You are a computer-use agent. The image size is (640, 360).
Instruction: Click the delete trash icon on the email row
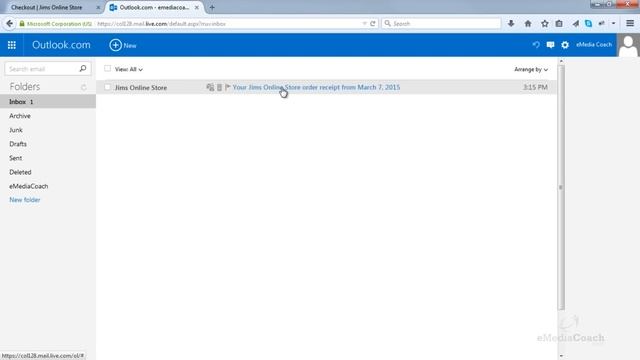pyautogui.click(x=219, y=87)
